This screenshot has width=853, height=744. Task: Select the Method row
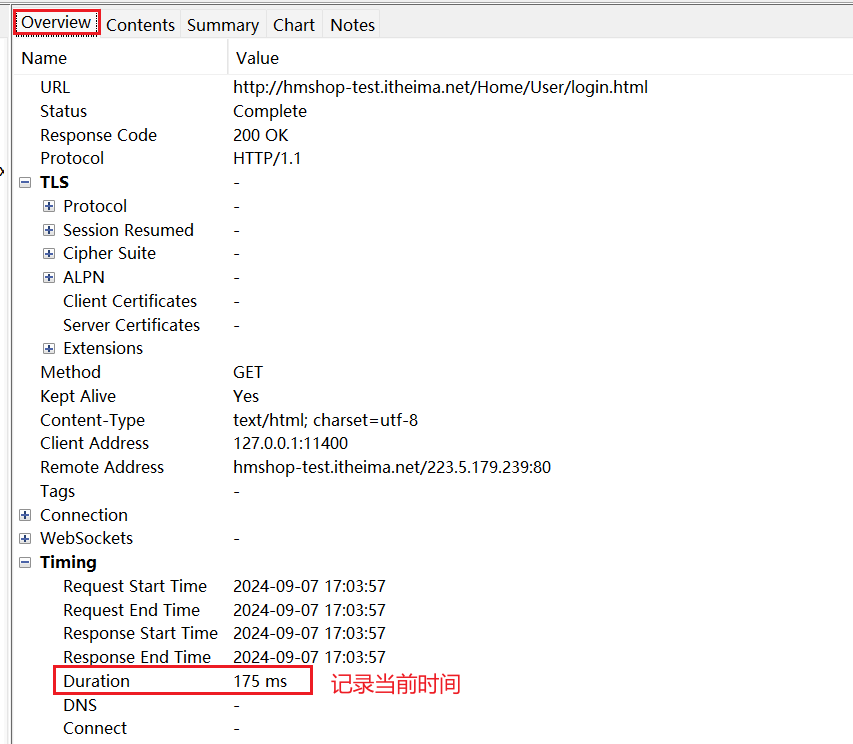pyautogui.click(x=71, y=373)
